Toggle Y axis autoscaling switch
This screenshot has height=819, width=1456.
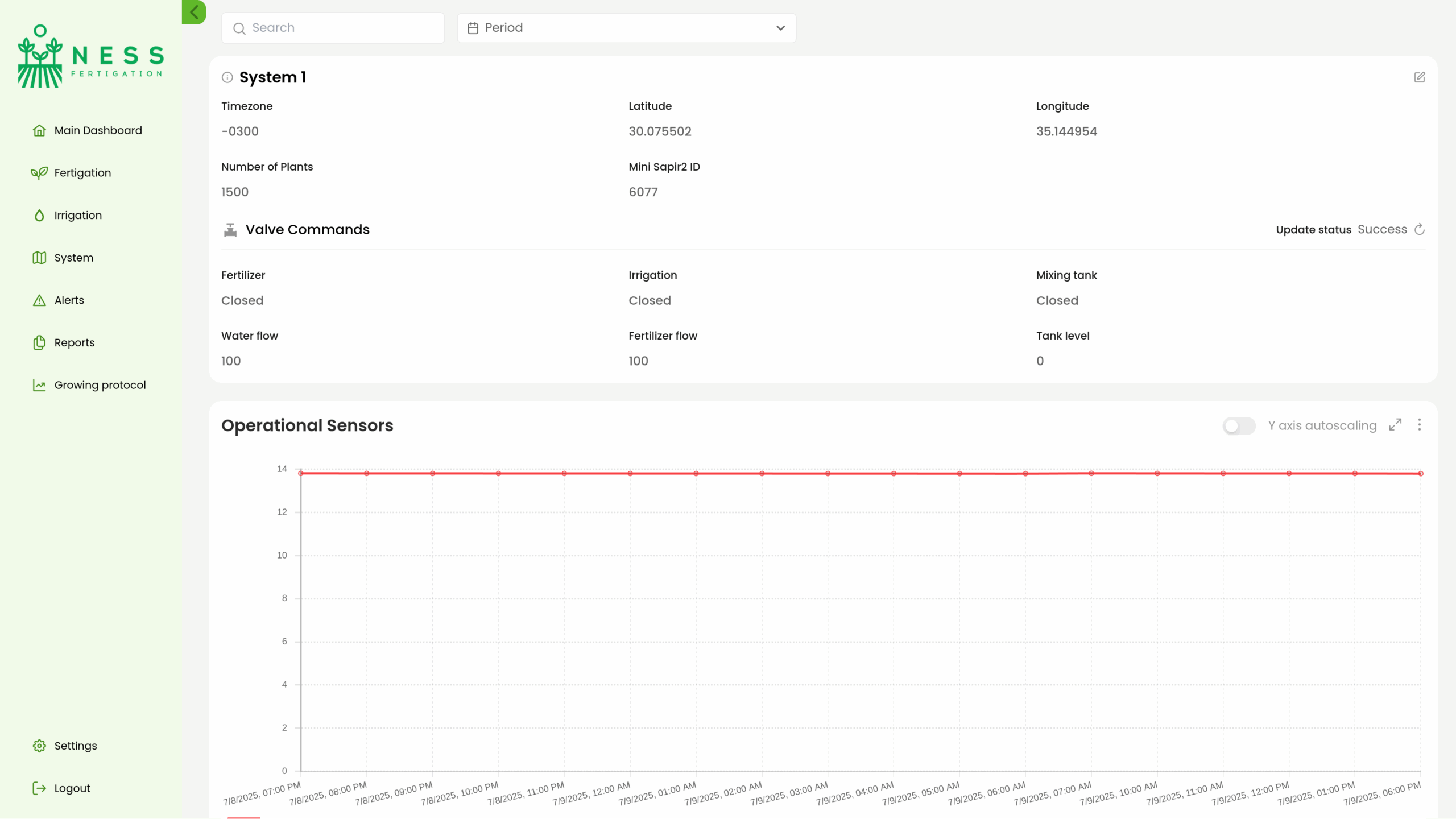[1239, 425]
